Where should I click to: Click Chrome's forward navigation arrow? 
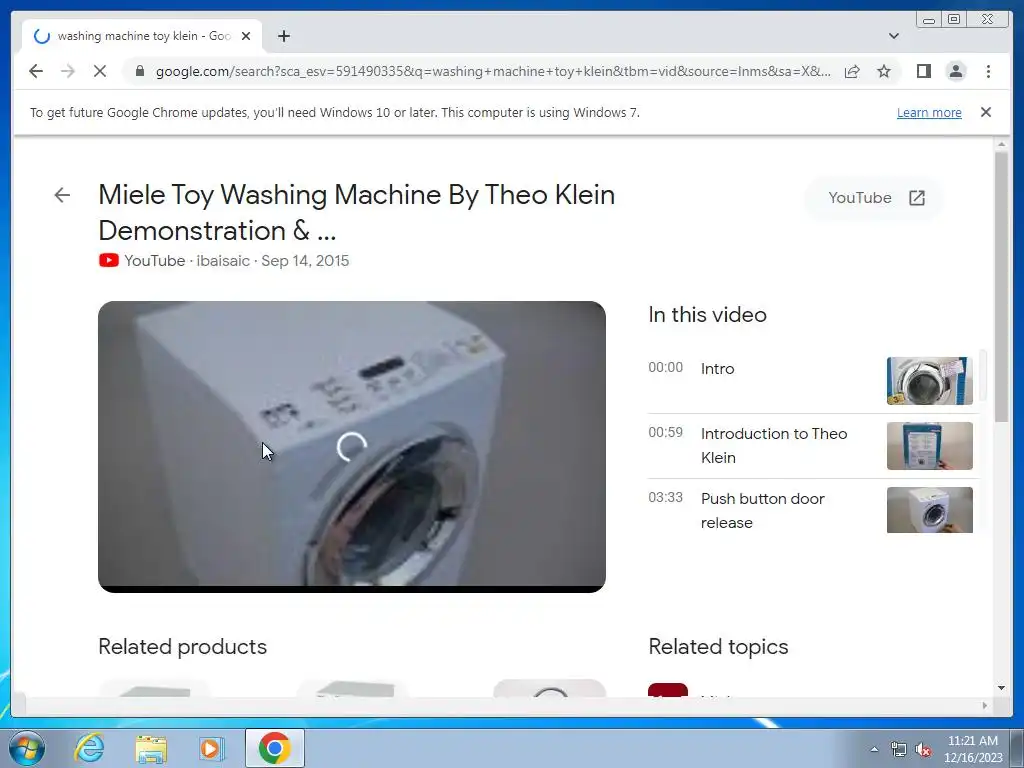point(68,71)
